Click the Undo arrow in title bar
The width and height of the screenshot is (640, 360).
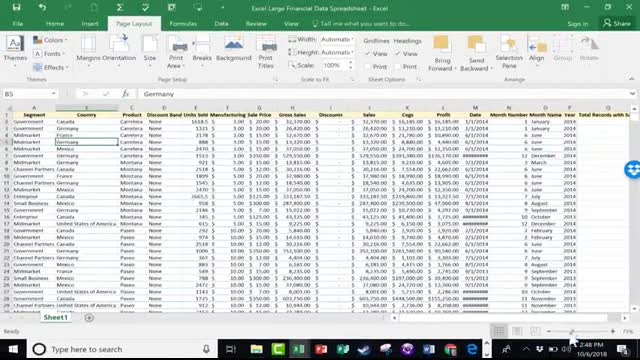point(42,7)
